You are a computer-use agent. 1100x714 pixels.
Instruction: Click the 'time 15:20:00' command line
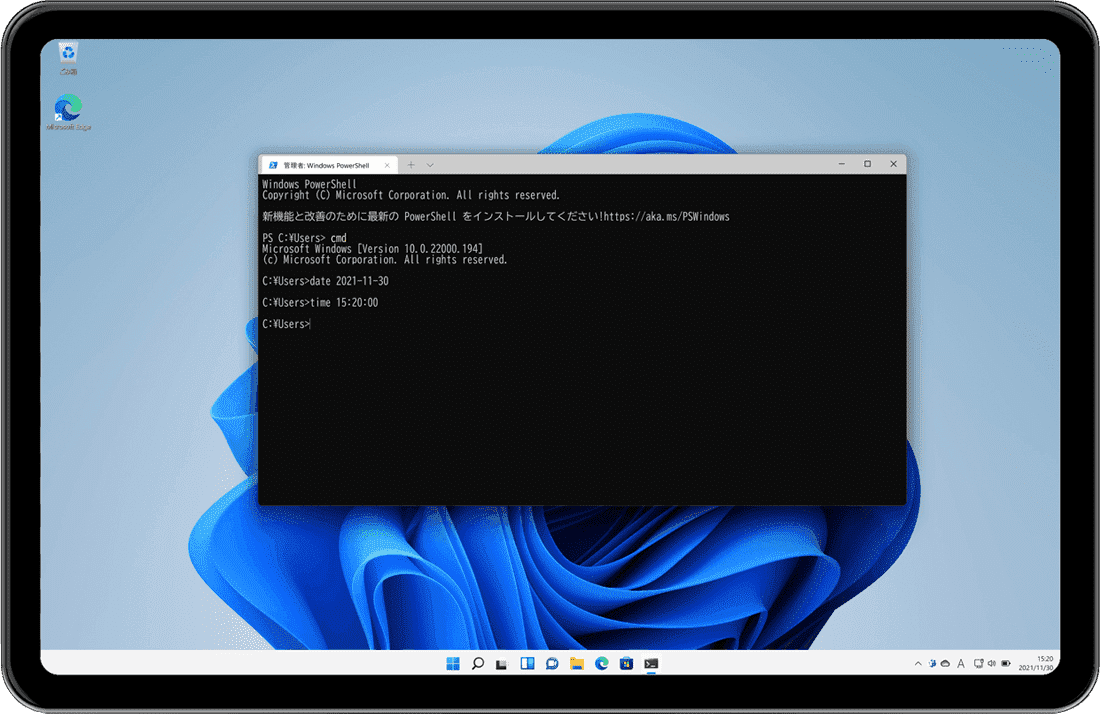[x=320, y=303]
